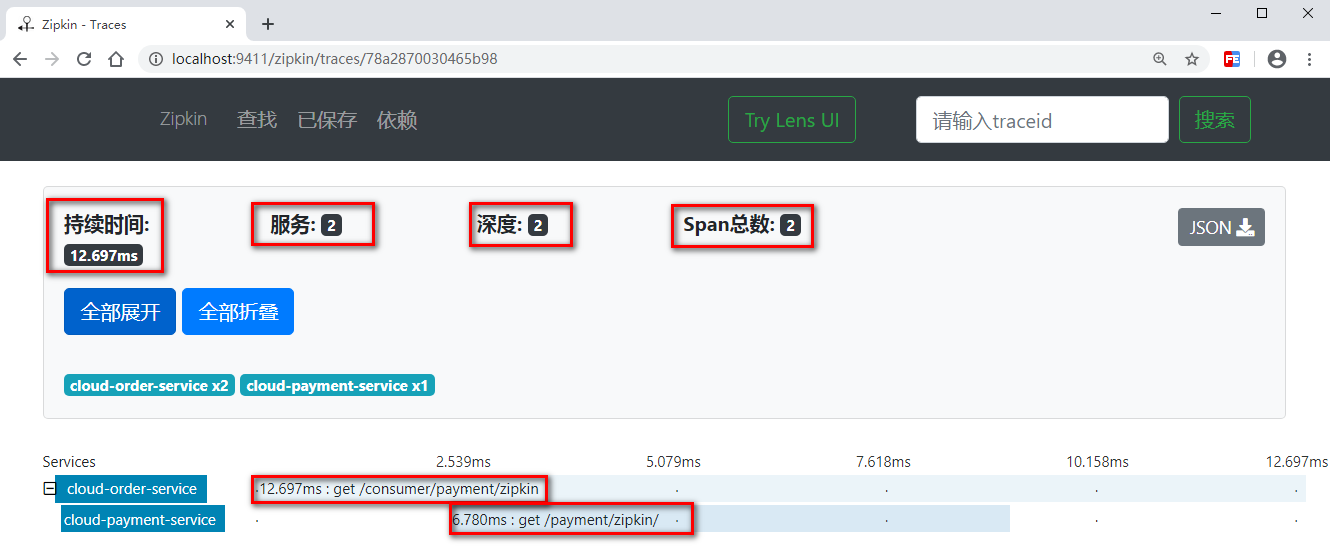Open the Zipkin home link
Image resolution: width=1330 pixels, height=548 pixels.
pos(183,119)
